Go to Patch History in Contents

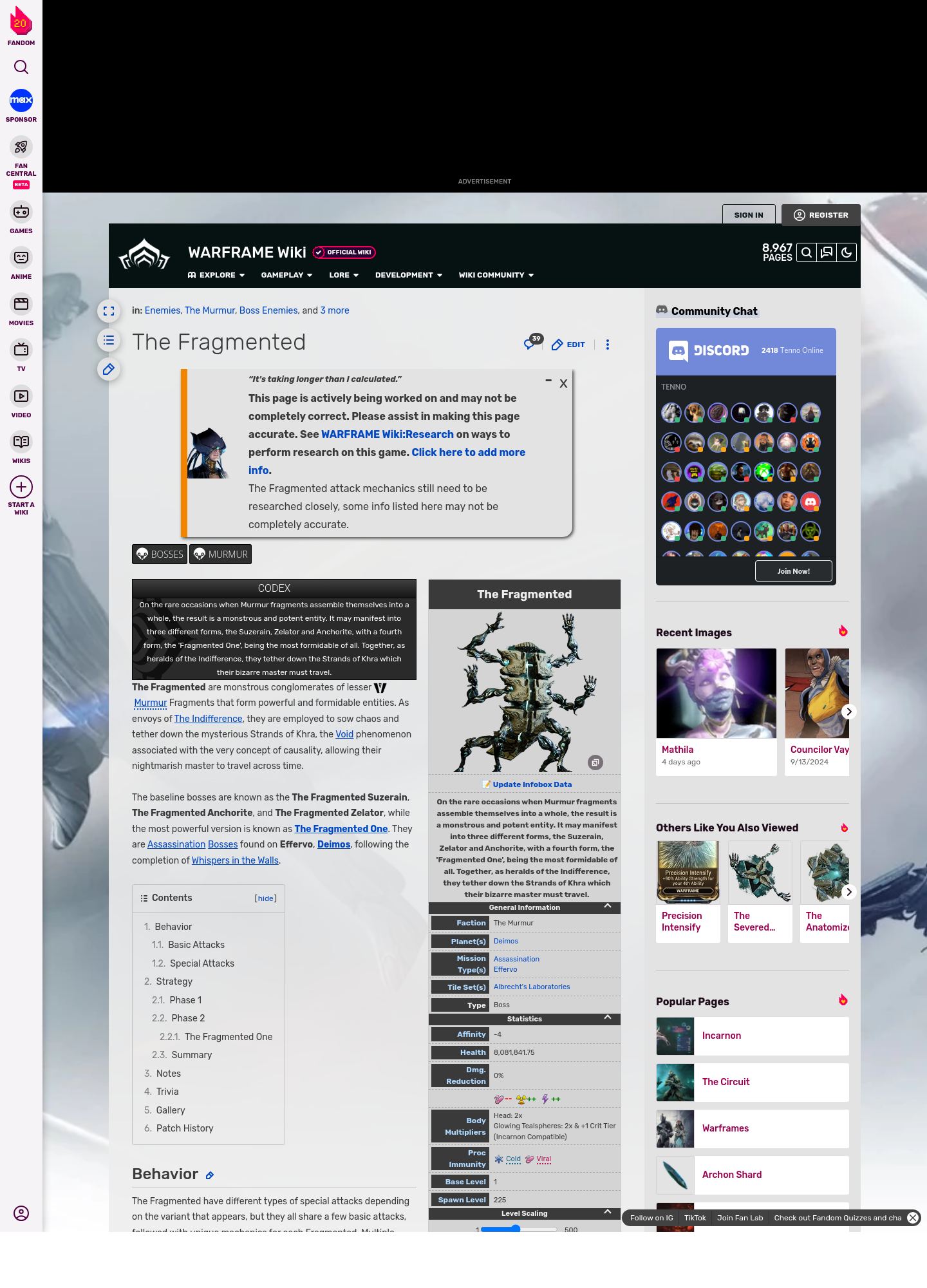185,1128
